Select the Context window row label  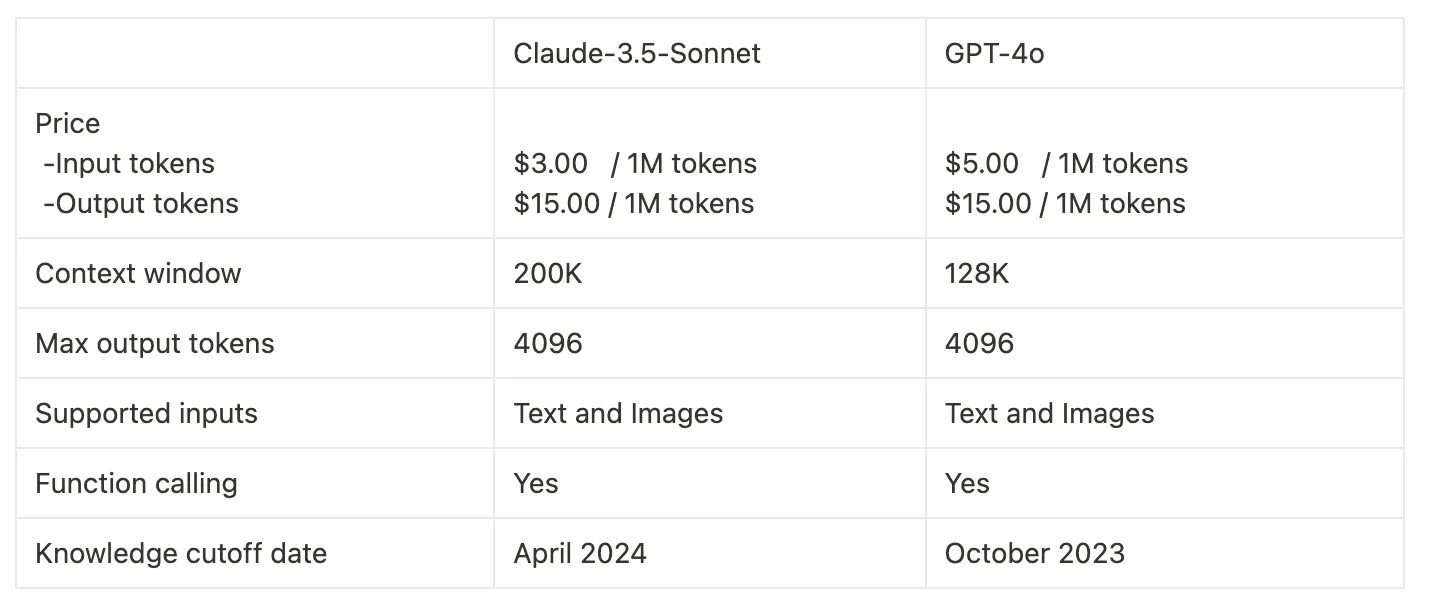click(x=138, y=274)
